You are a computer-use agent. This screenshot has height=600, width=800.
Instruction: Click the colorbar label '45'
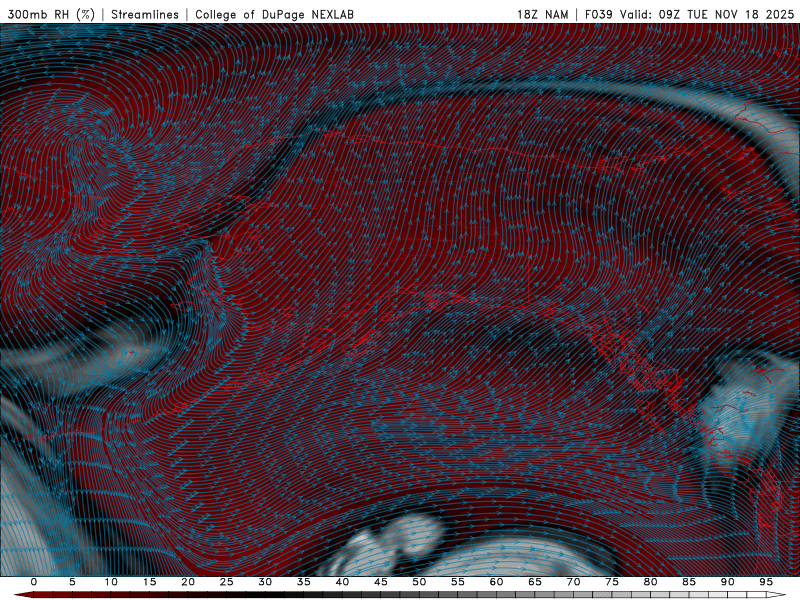380,582
